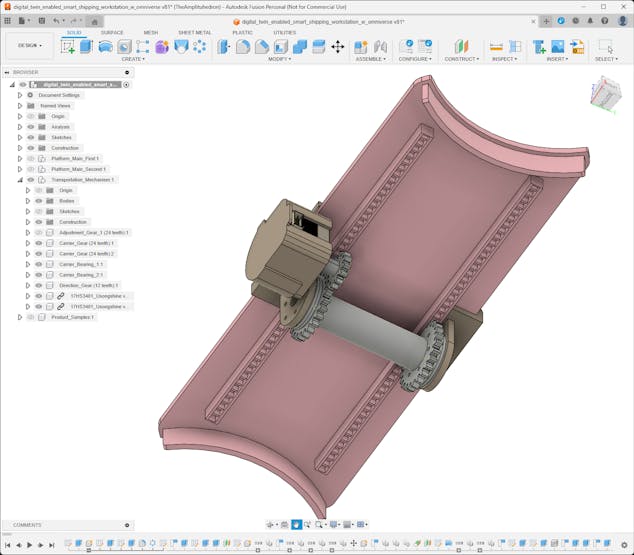Click the Measure tool in Inspect
634x555 pixels.
click(x=496, y=46)
